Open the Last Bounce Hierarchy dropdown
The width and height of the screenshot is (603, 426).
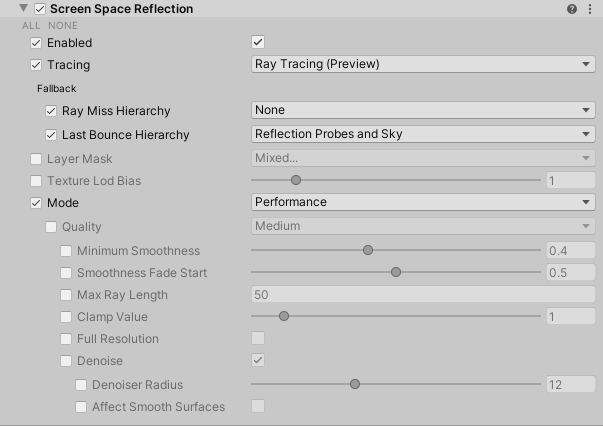(422, 134)
